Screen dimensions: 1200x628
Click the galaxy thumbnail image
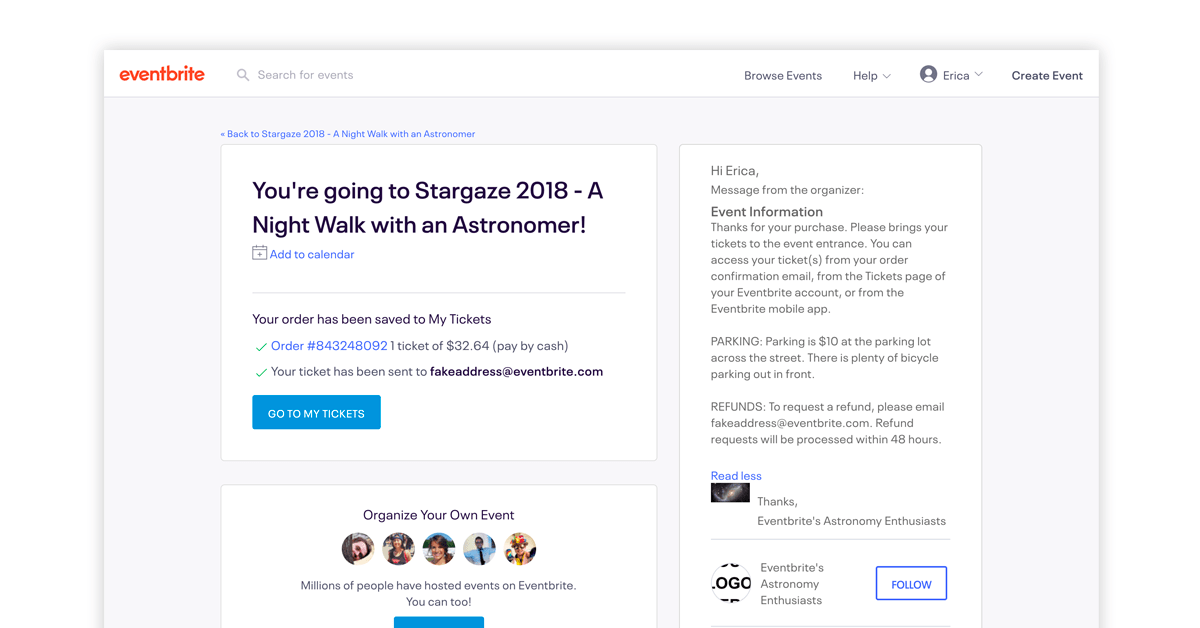point(730,493)
